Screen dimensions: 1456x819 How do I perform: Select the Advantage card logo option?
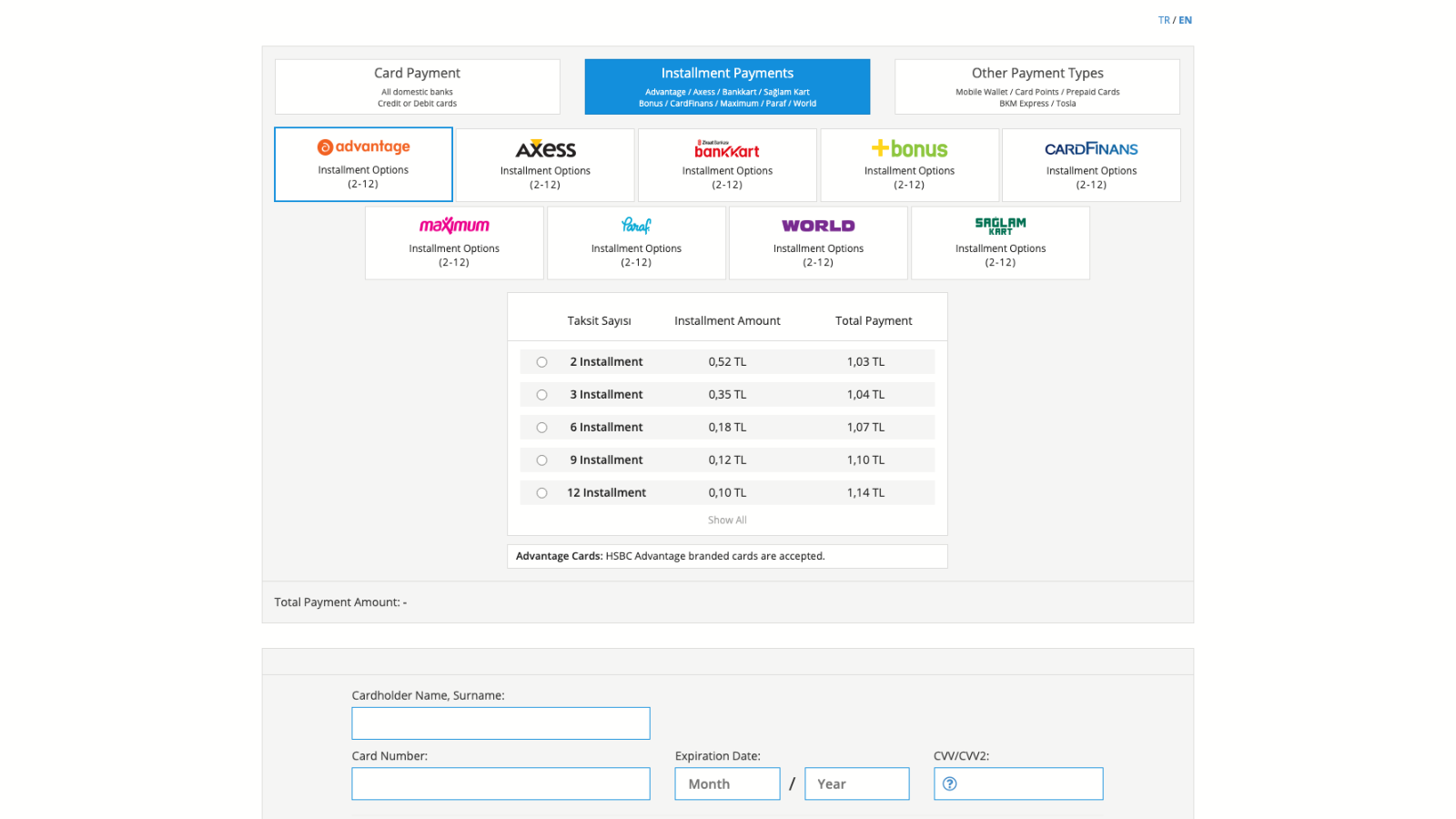click(363, 147)
